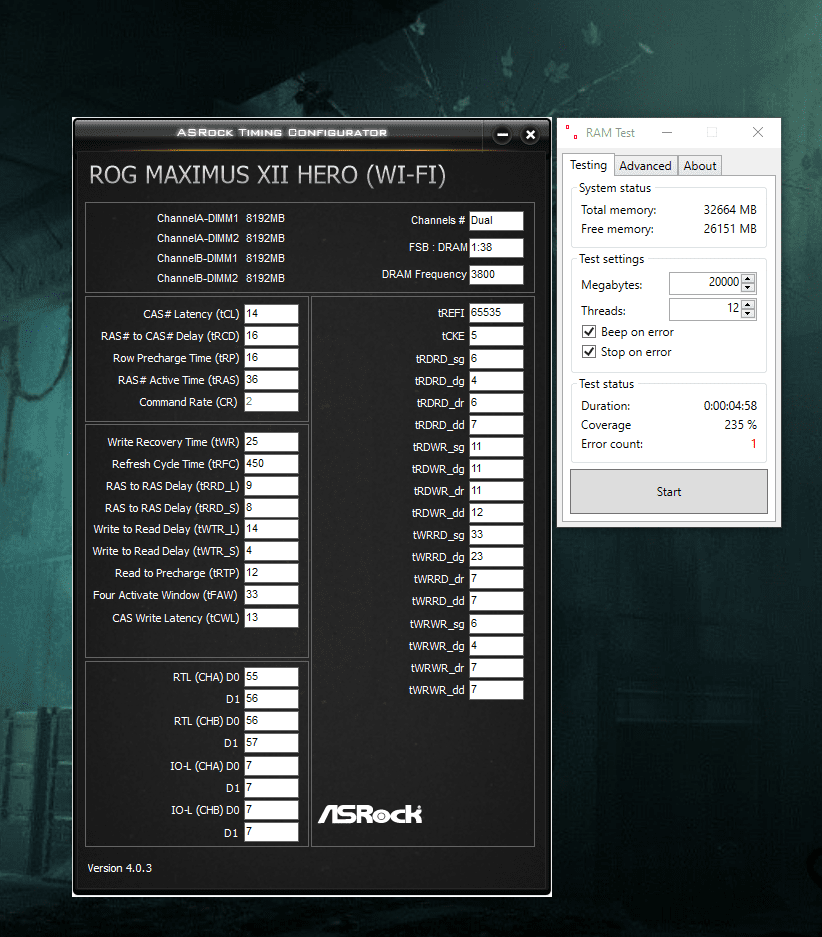Click the ASRock logo
The width and height of the screenshot is (822, 937).
(370, 814)
